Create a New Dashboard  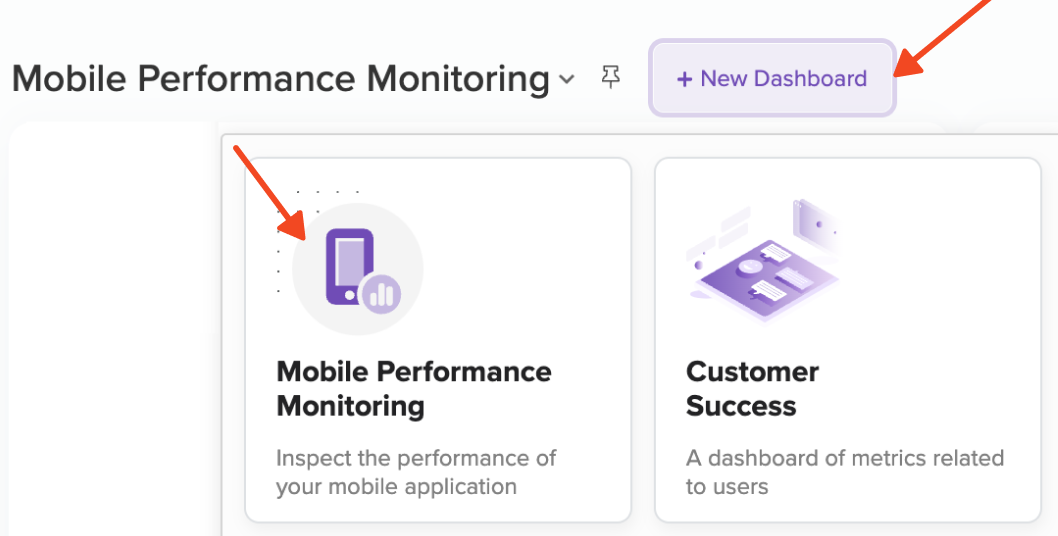pyautogui.click(x=772, y=78)
